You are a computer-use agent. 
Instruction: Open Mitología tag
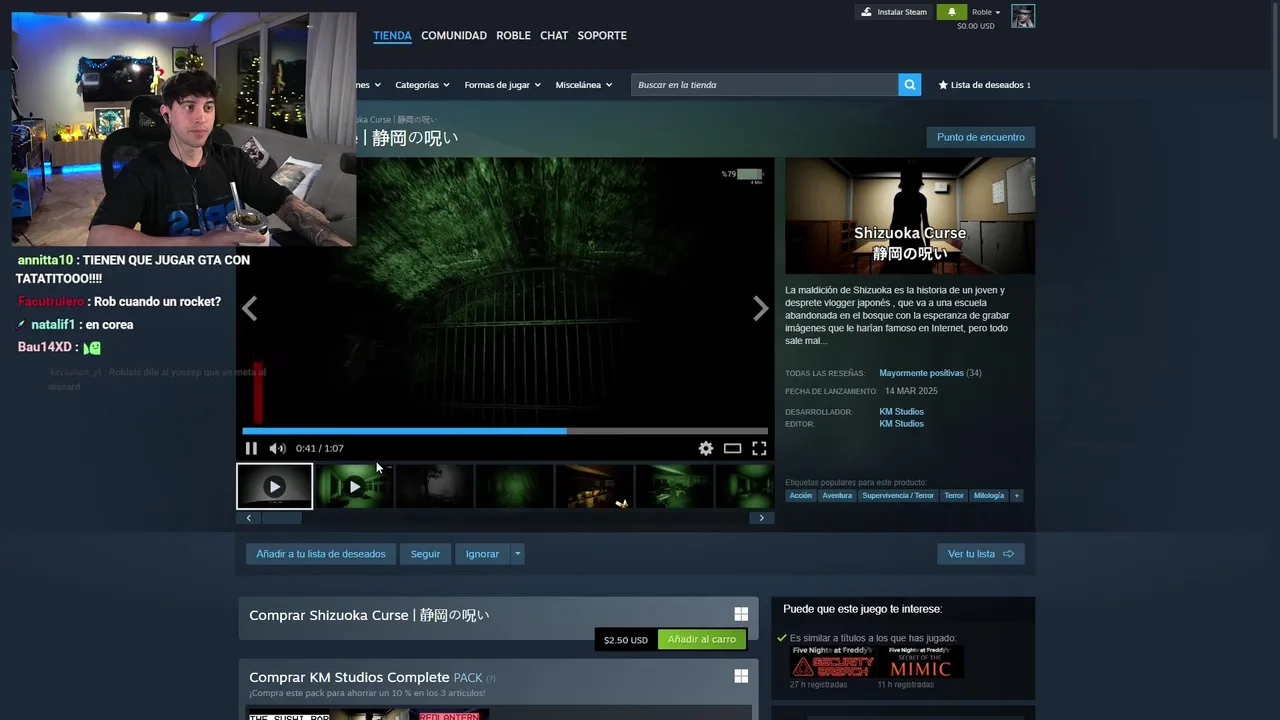point(988,496)
